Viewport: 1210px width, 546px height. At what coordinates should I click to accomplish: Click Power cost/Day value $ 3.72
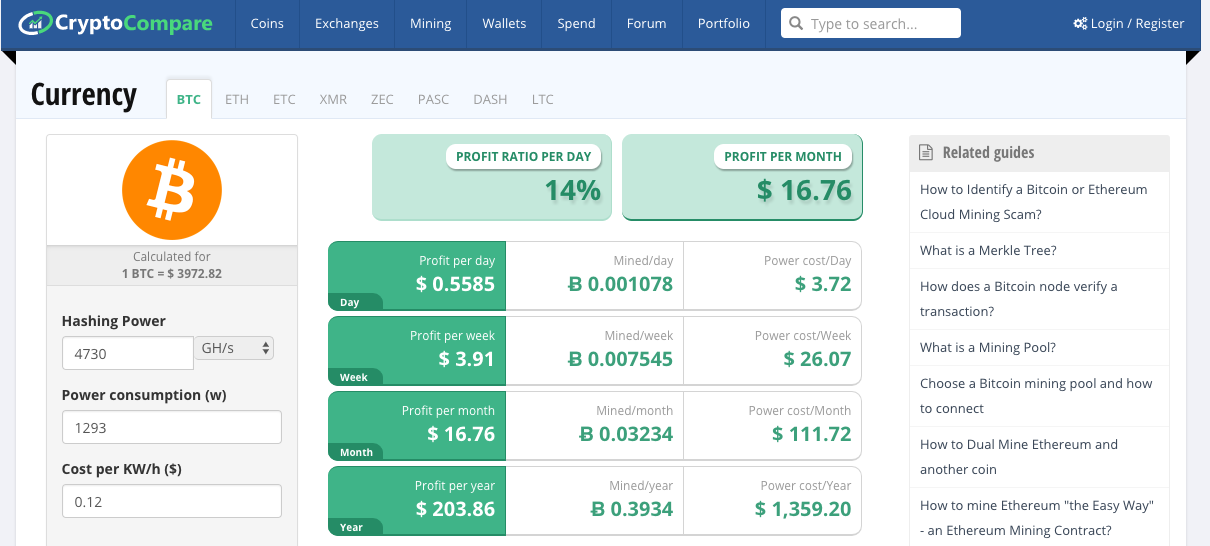tap(823, 284)
